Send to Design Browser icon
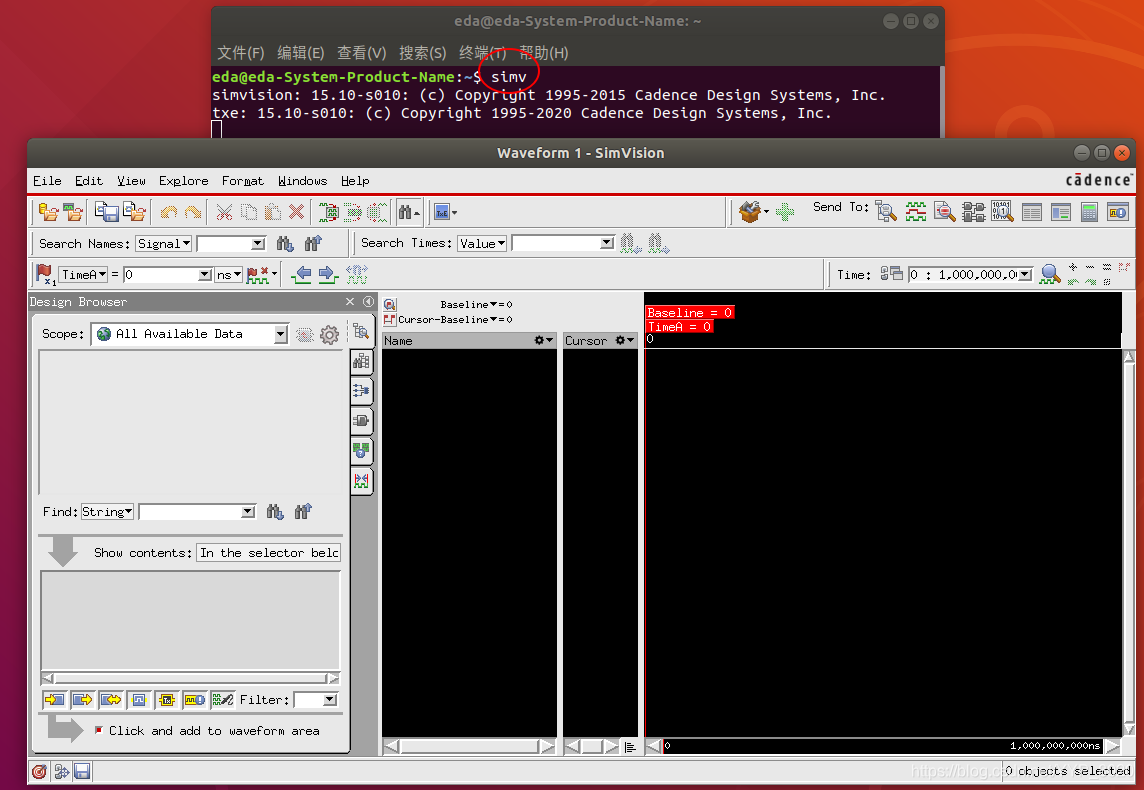The image size is (1144, 790). point(886,212)
